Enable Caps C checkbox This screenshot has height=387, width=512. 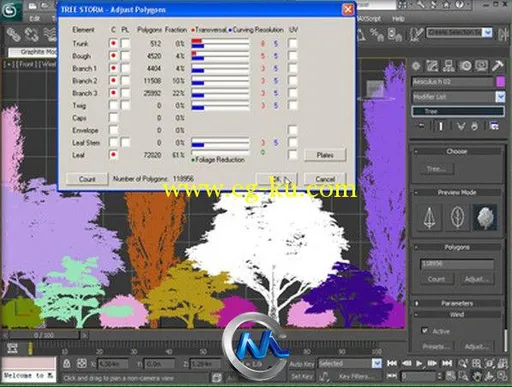[x=113, y=118]
